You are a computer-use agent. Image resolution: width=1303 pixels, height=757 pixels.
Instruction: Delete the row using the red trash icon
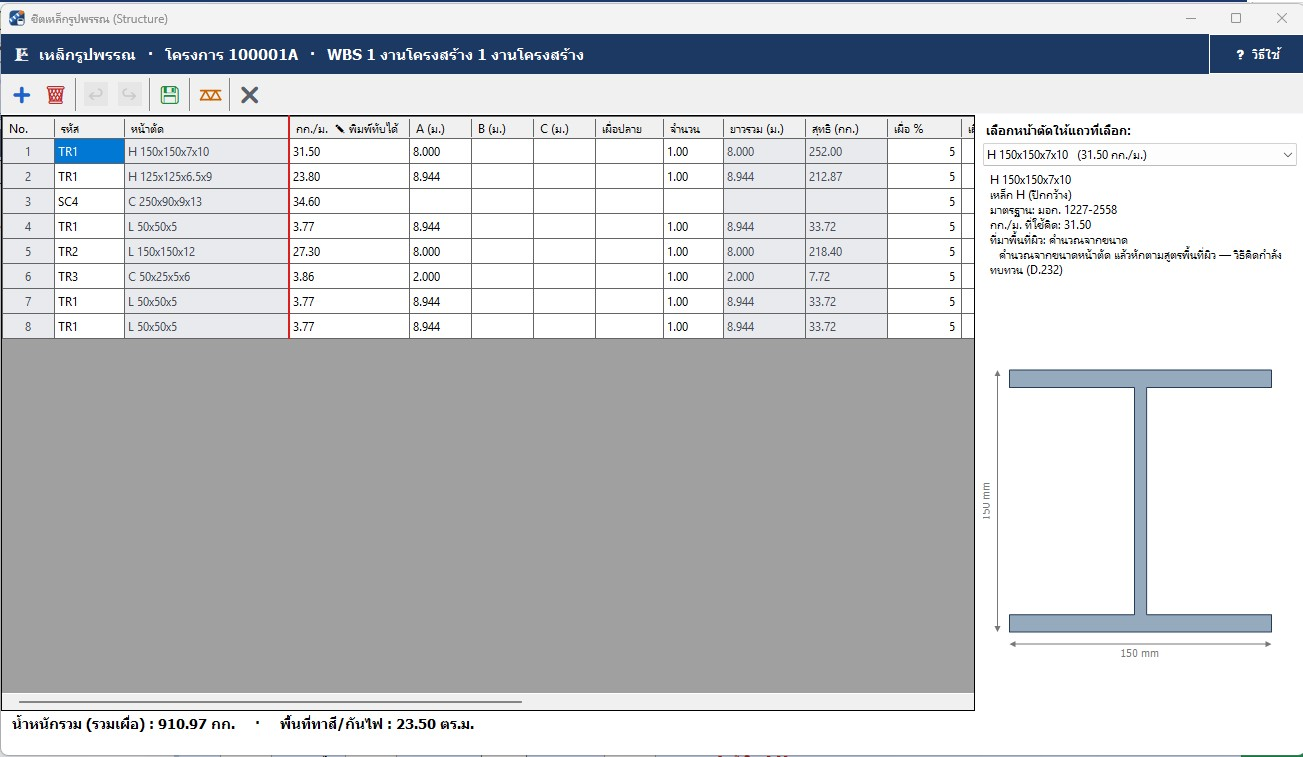click(56, 95)
